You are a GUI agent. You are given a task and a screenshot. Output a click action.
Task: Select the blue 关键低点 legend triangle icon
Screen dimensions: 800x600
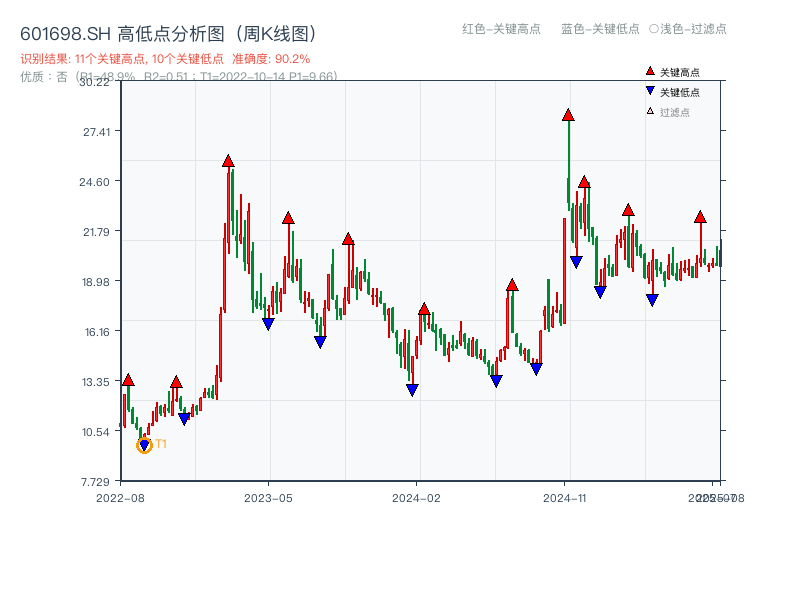tap(648, 92)
